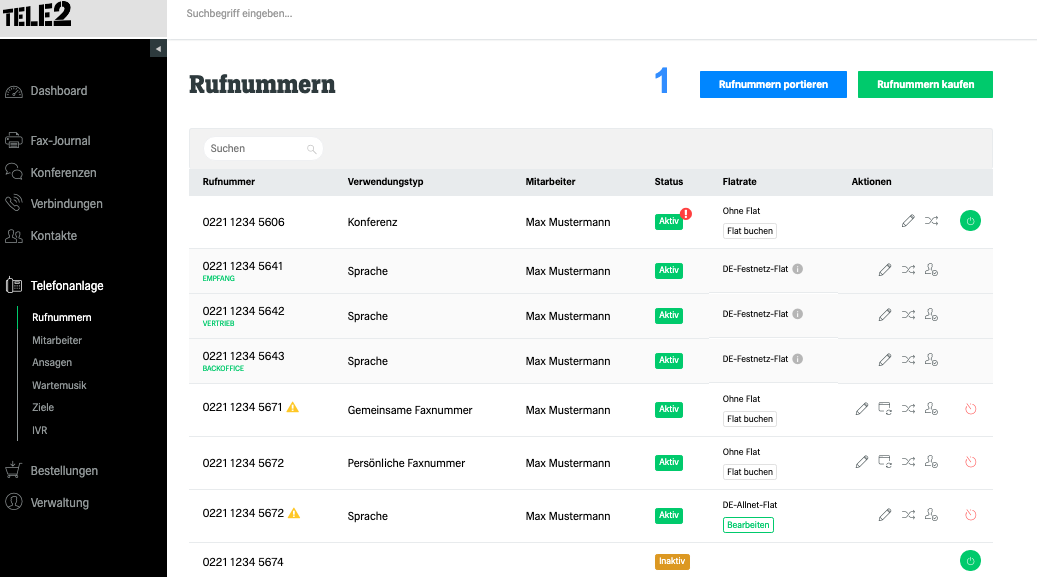Open the Verwaltung user icon
Image resolution: width=1037 pixels, height=577 pixels.
click(14, 502)
